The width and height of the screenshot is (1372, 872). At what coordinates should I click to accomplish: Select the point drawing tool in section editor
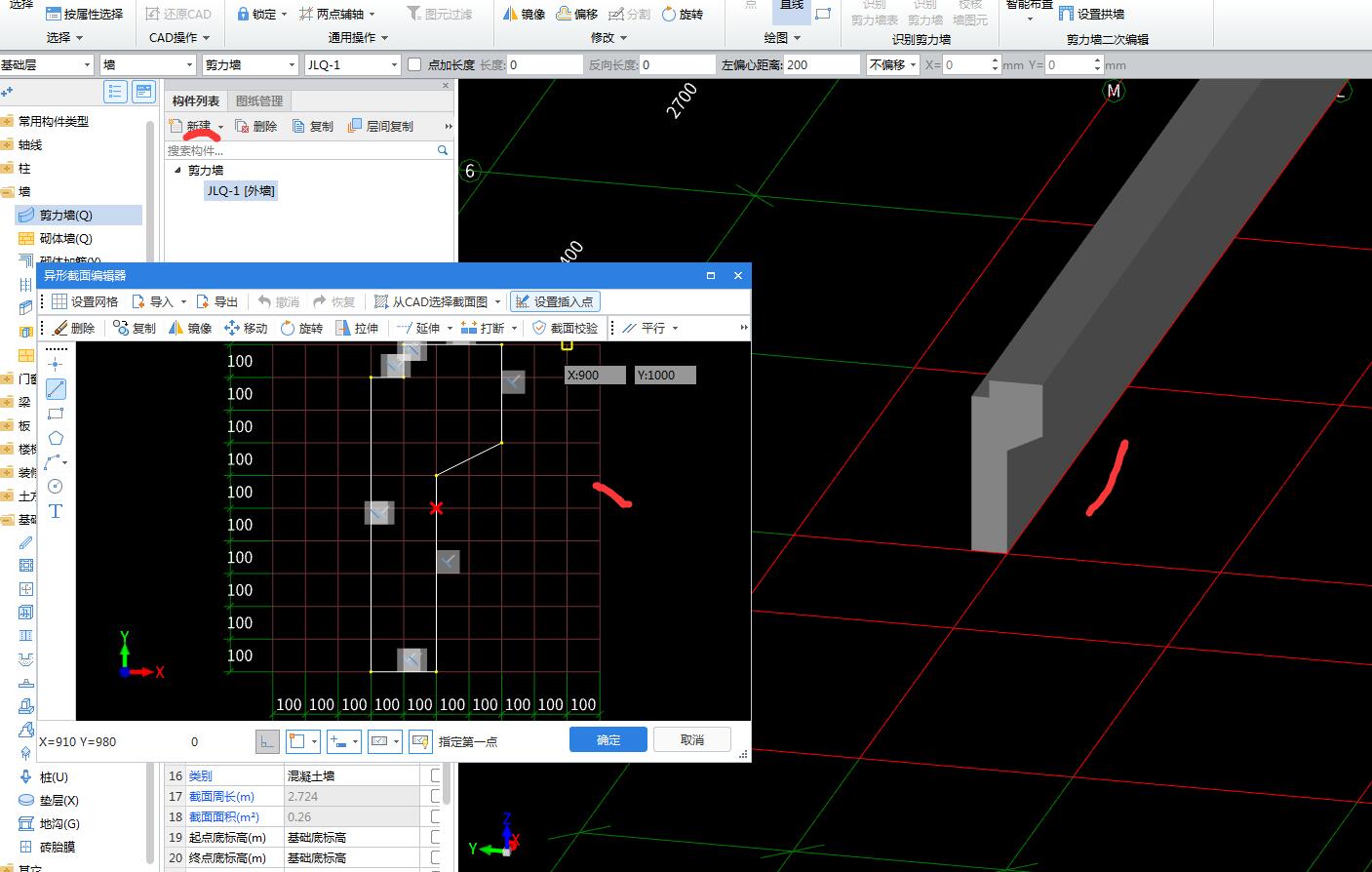[56, 364]
